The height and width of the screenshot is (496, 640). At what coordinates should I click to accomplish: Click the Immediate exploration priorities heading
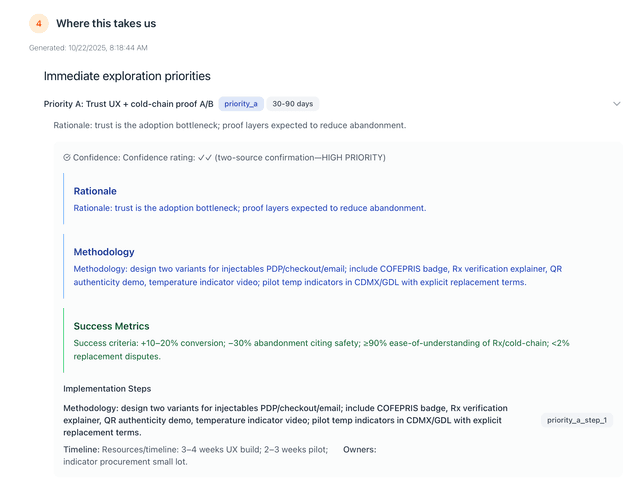point(127,76)
